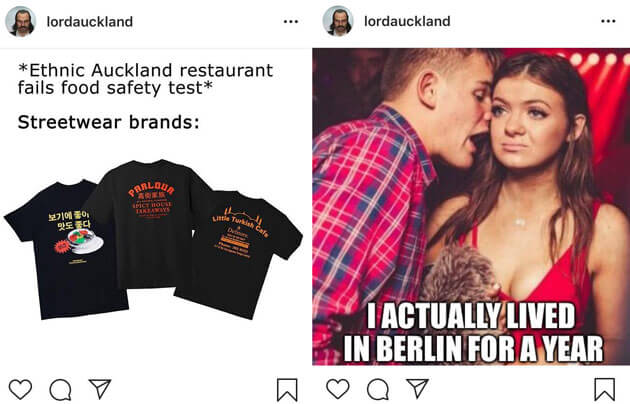Open lordauckland profile picture on right post
This screenshot has height=404, width=630.
(x=338, y=22)
